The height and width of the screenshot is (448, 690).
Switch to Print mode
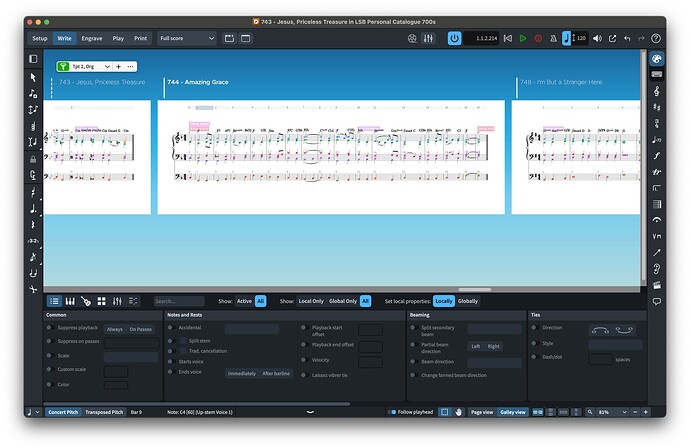point(140,38)
